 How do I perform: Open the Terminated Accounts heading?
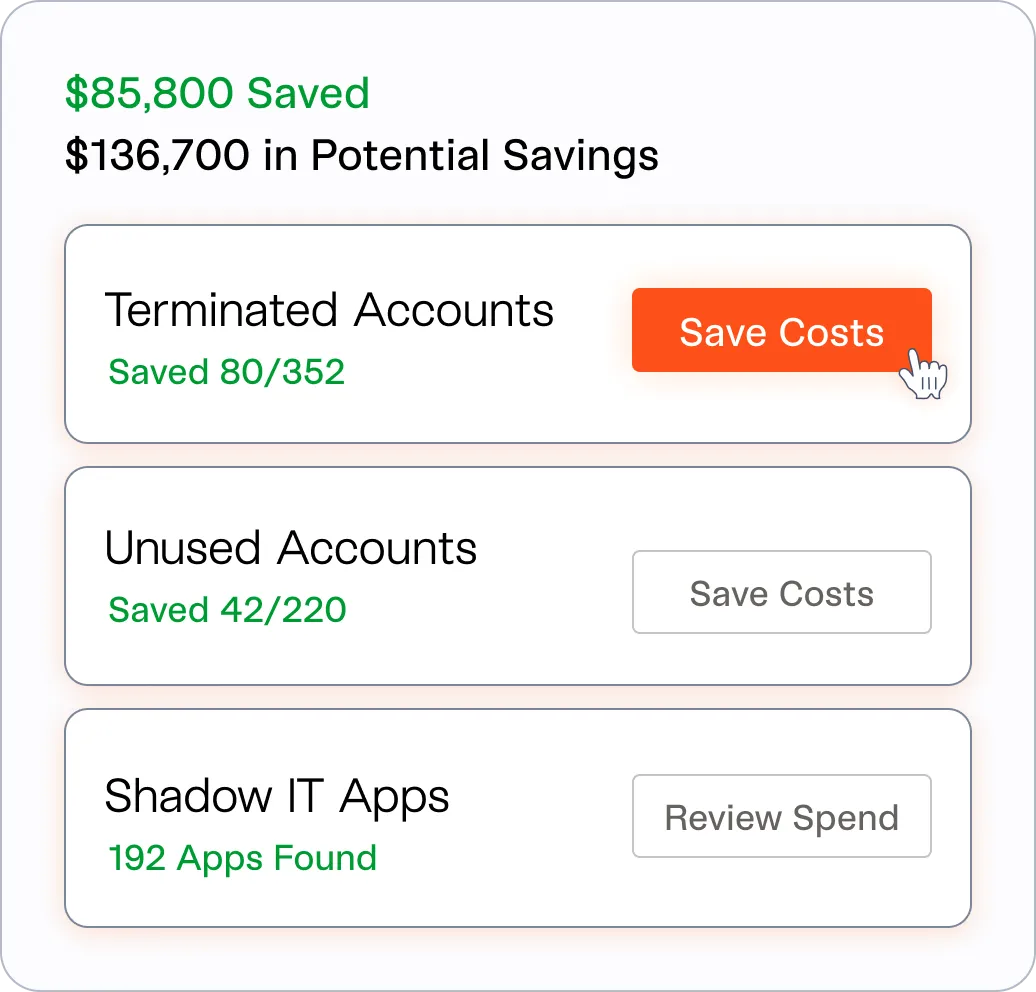[329, 310]
